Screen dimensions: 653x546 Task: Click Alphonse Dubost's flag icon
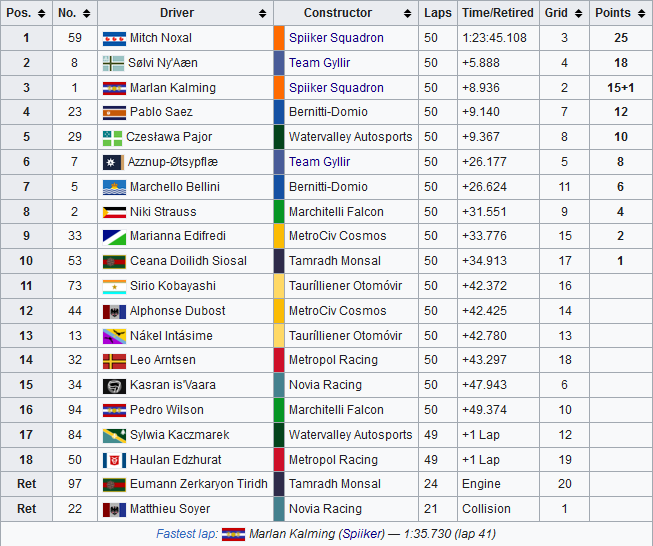pos(114,312)
